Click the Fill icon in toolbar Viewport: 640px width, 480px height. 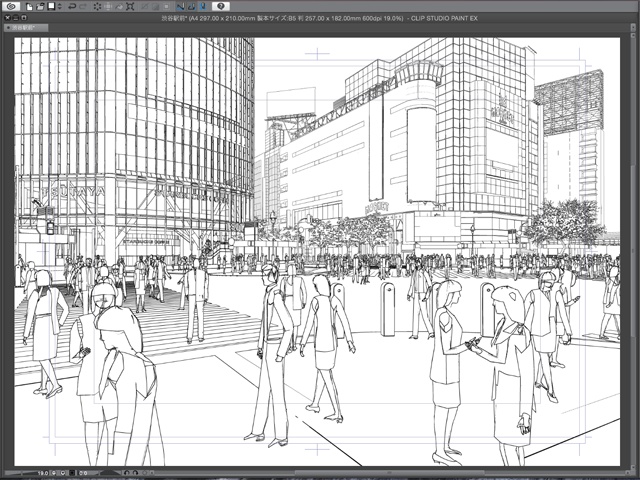[119, 6]
